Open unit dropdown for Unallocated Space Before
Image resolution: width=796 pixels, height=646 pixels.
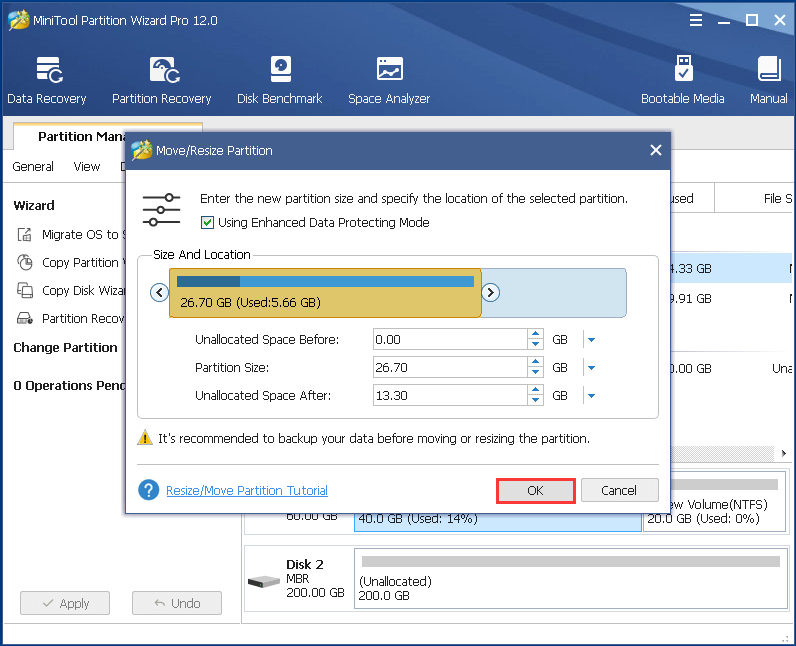(591, 339)
